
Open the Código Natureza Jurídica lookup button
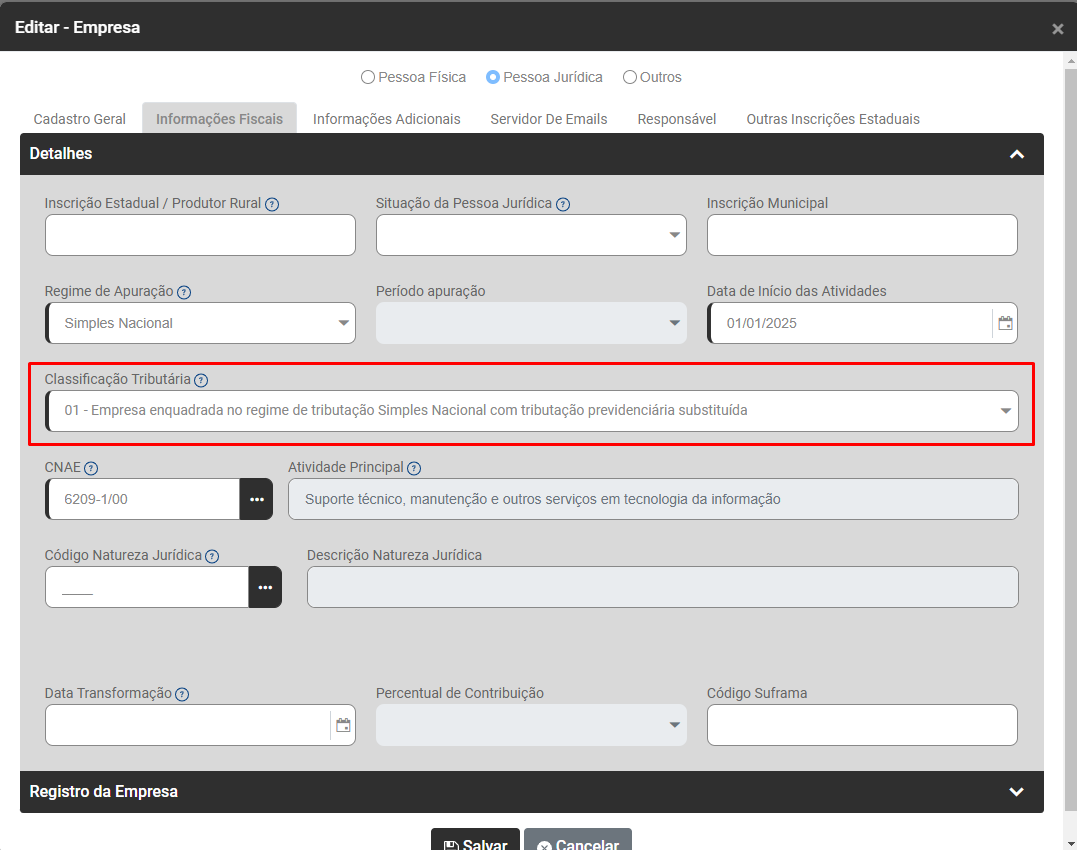coord(265,587)
